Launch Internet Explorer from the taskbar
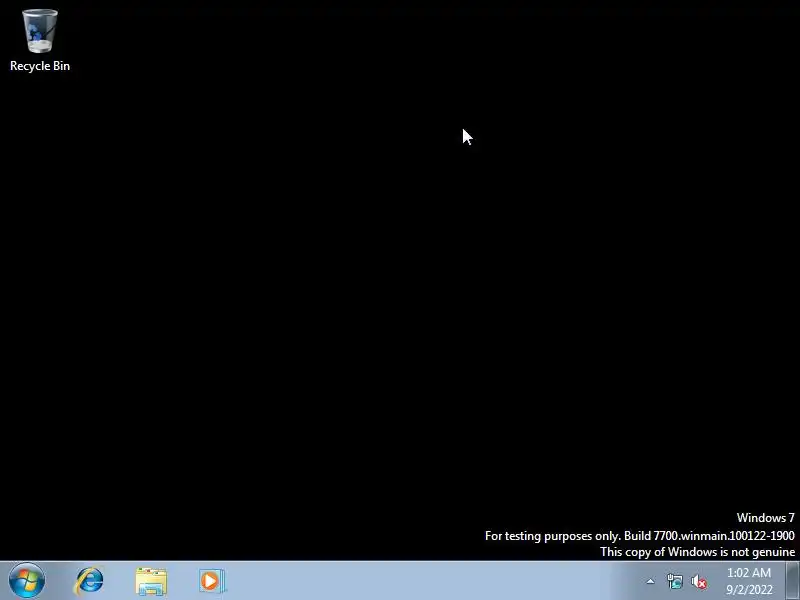The width and height of the screenshot is (800, 600). click(x=89, y=581)
